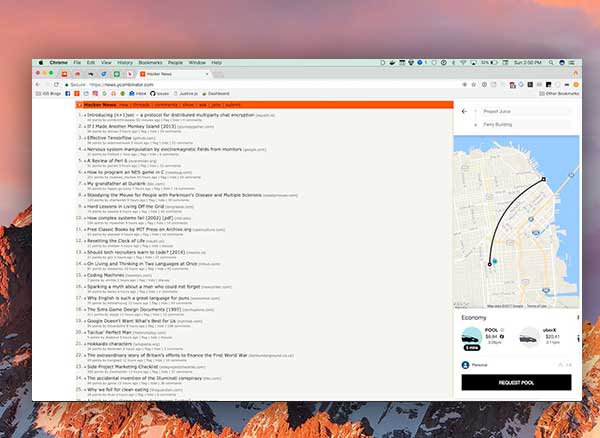Bookmark this page with the star icon
The height and width of the screenshot is (438, 600).
click(474, 84)
